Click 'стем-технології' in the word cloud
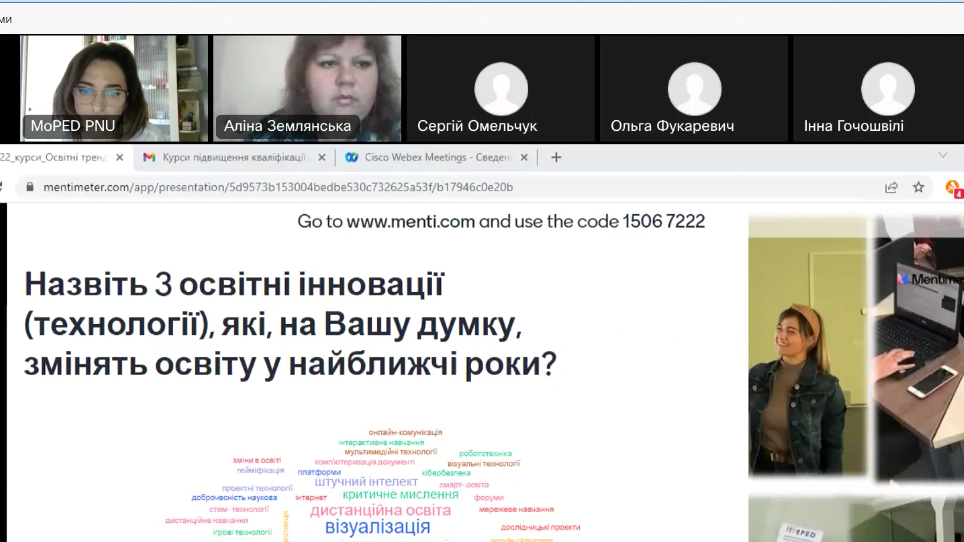Viewport: 964px width, 542px height. (x=239, y=509)
